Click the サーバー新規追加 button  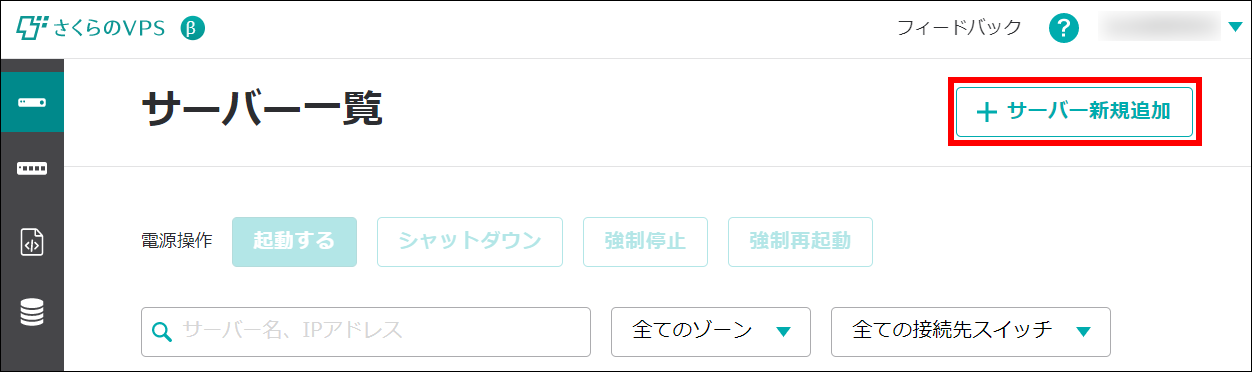tap(1075, 112)
